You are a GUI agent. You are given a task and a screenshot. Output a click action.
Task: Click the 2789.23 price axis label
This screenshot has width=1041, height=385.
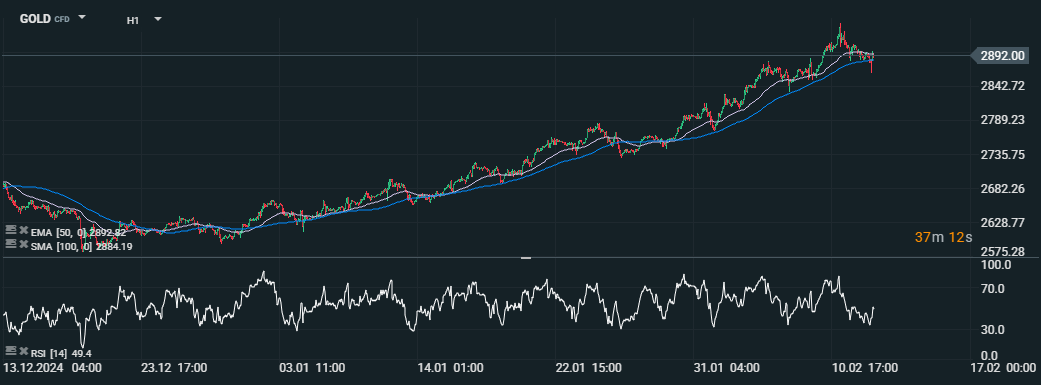tap(1002, 120)
